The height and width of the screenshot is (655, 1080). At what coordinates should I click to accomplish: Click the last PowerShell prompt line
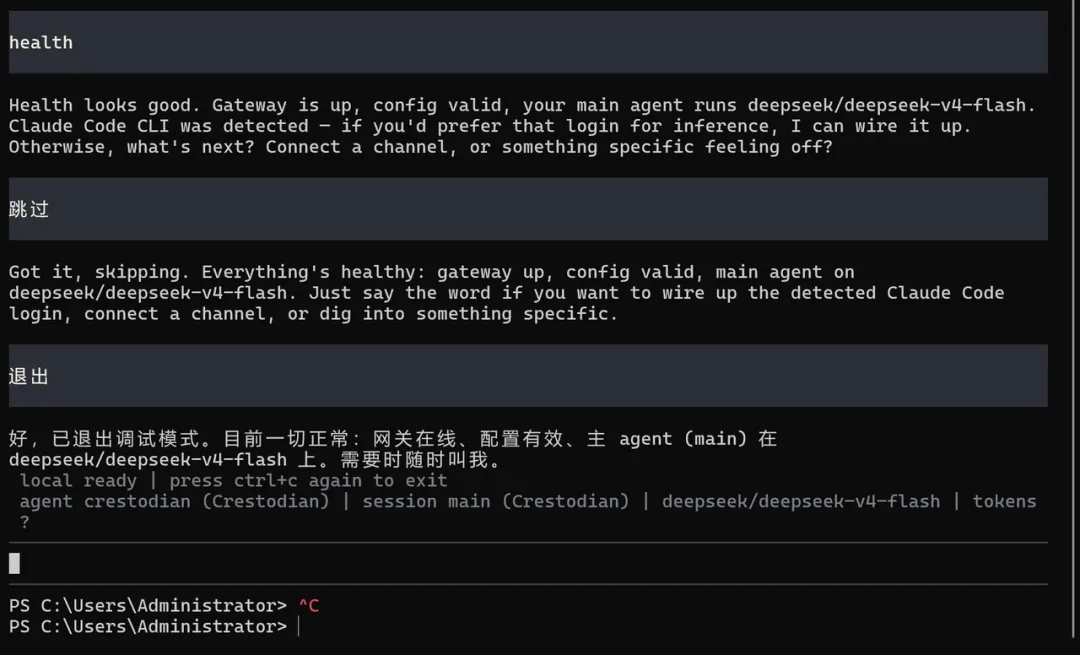point(154,626)
